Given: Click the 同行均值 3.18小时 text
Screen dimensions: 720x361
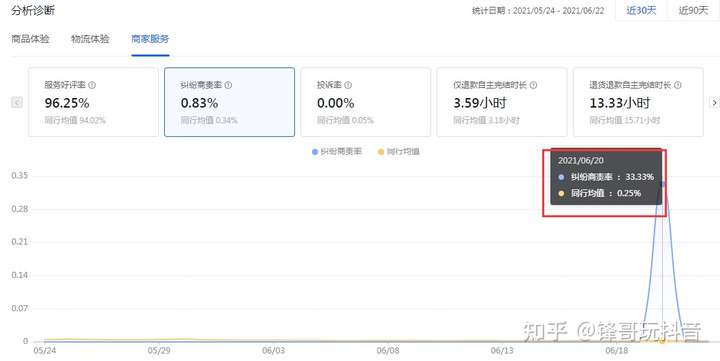Looking at the screenshot, I should (x=486, y=120).
